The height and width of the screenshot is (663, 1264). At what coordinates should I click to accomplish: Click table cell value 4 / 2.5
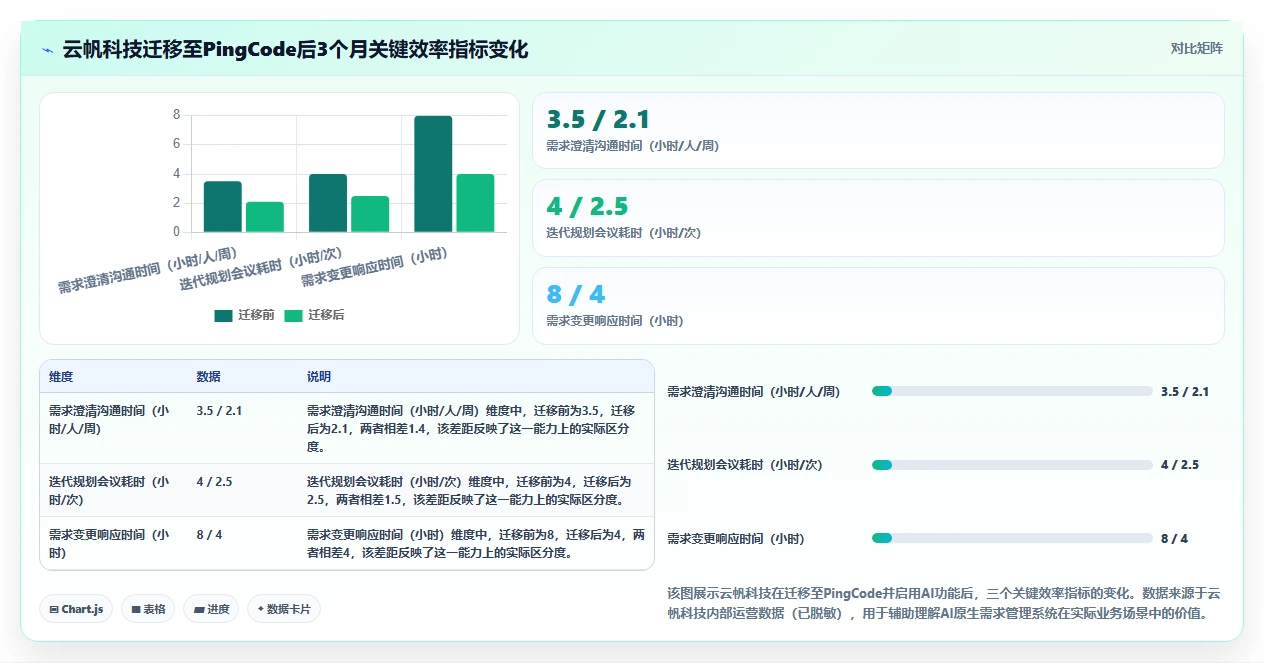point(214,482)
